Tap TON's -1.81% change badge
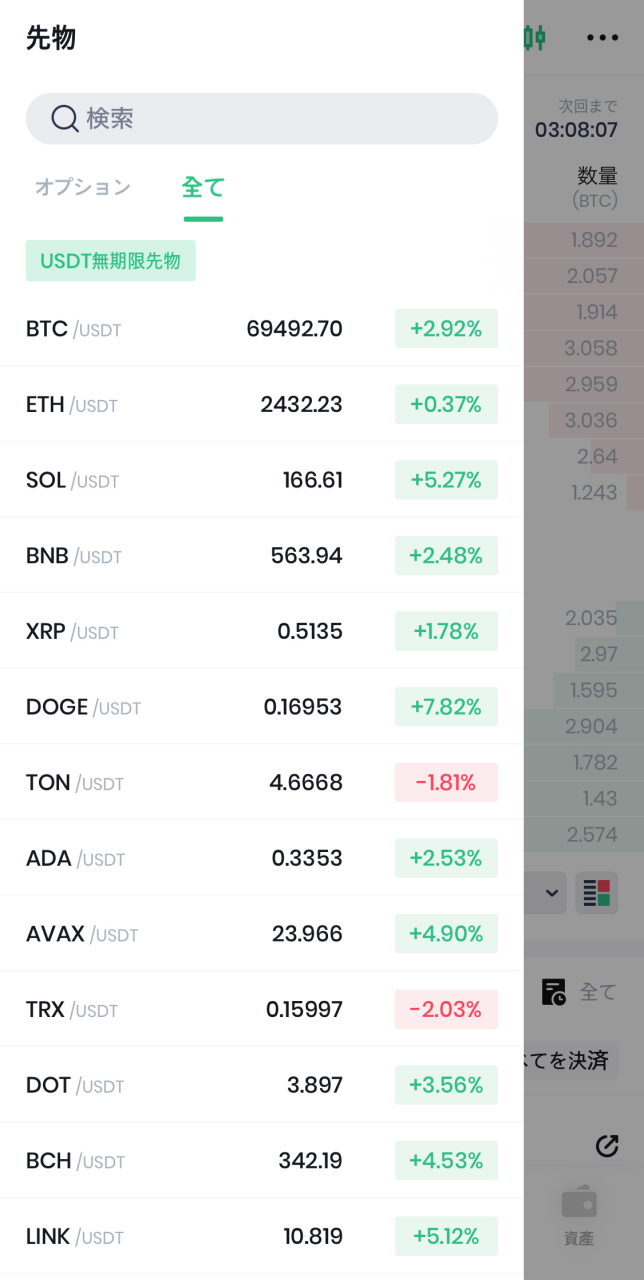 [446, 782]
